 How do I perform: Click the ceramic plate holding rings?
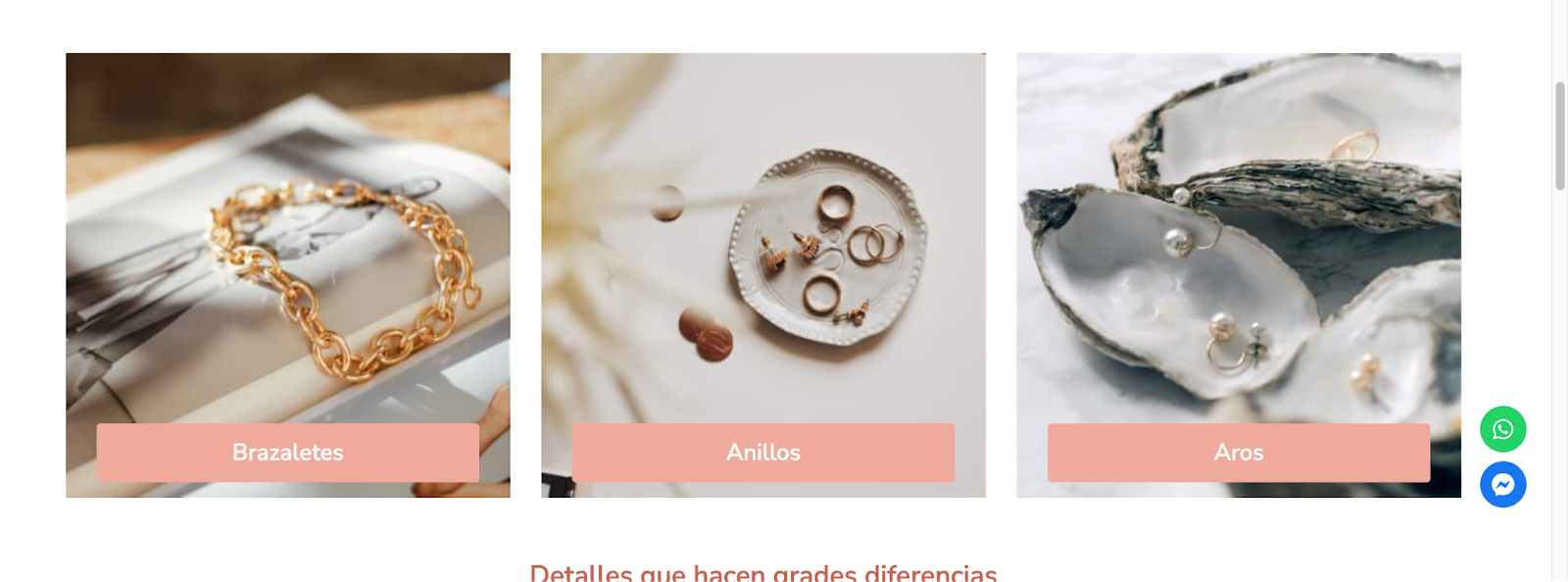pyautogui.click(x=828, y=245)
